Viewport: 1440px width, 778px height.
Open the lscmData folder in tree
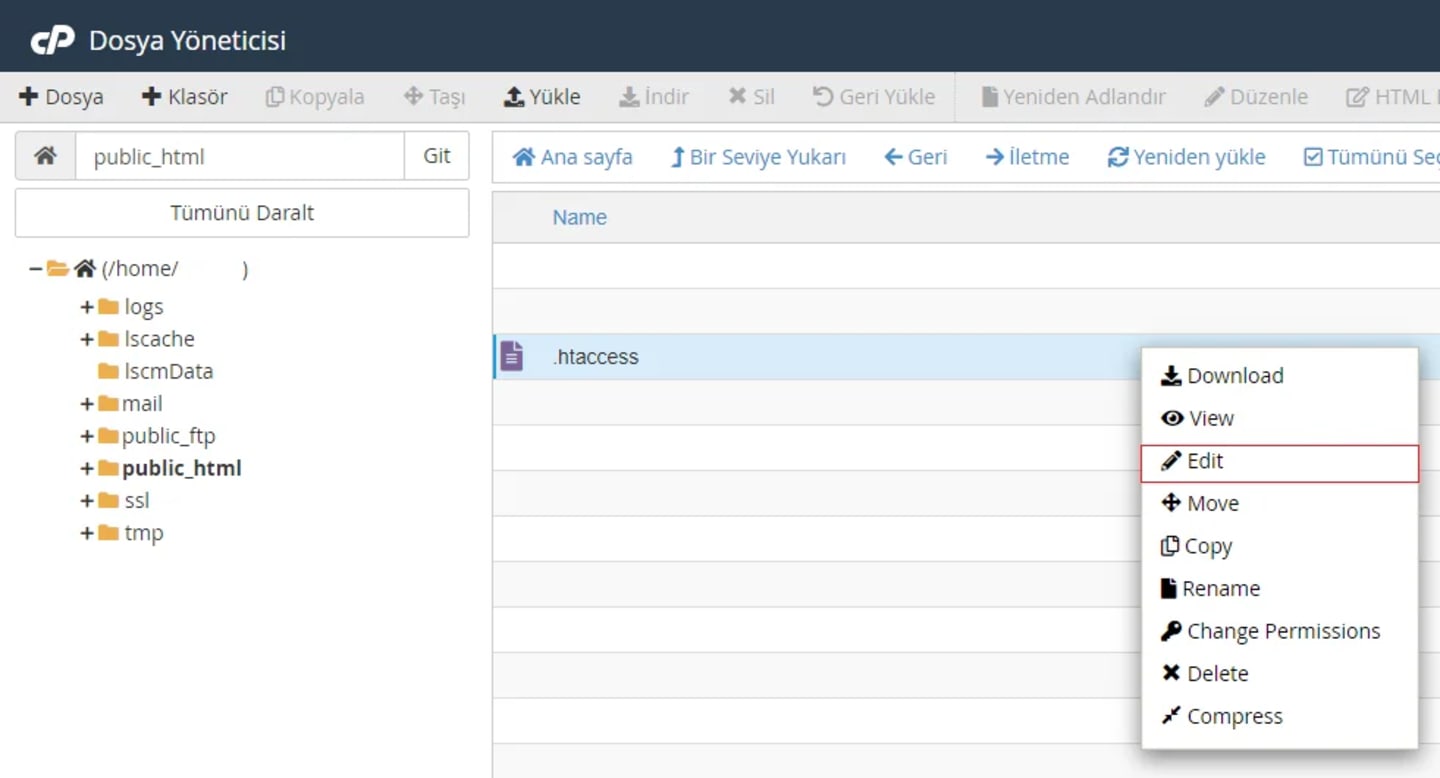coord(168,371)
